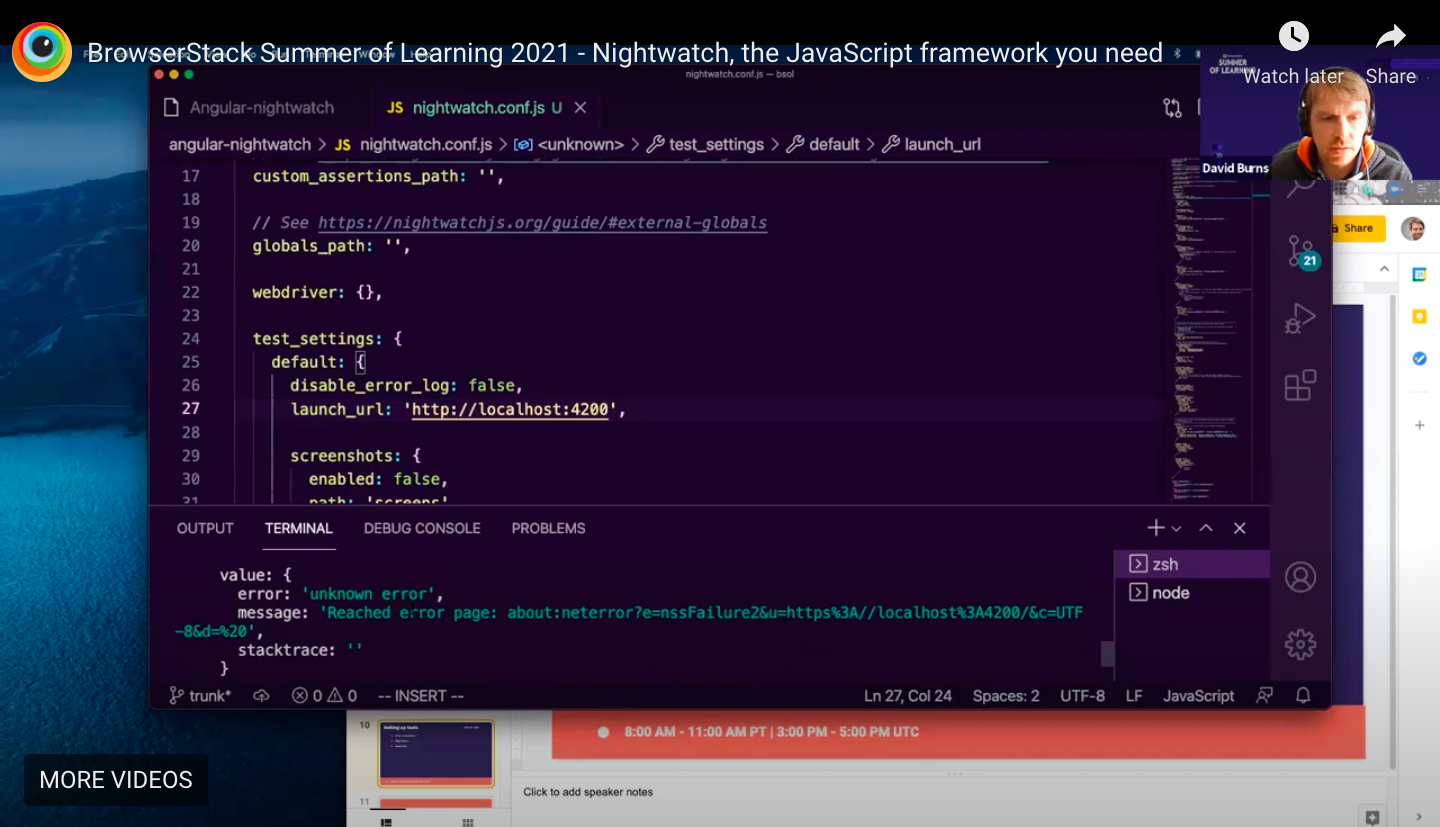Click the code minimap

click(x=1210, y=330)
